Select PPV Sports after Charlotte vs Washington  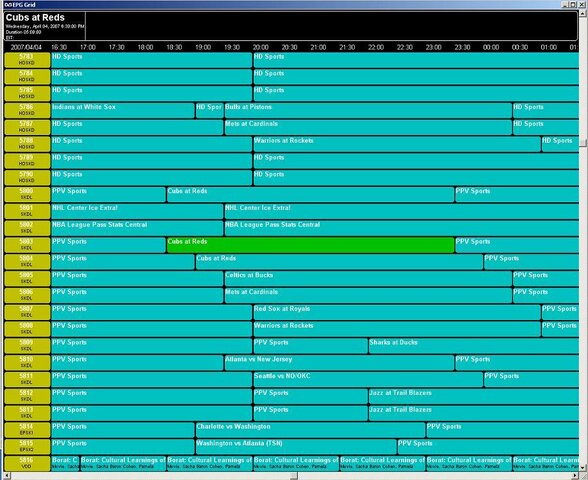pyautogui.click(x=502, y=430)
